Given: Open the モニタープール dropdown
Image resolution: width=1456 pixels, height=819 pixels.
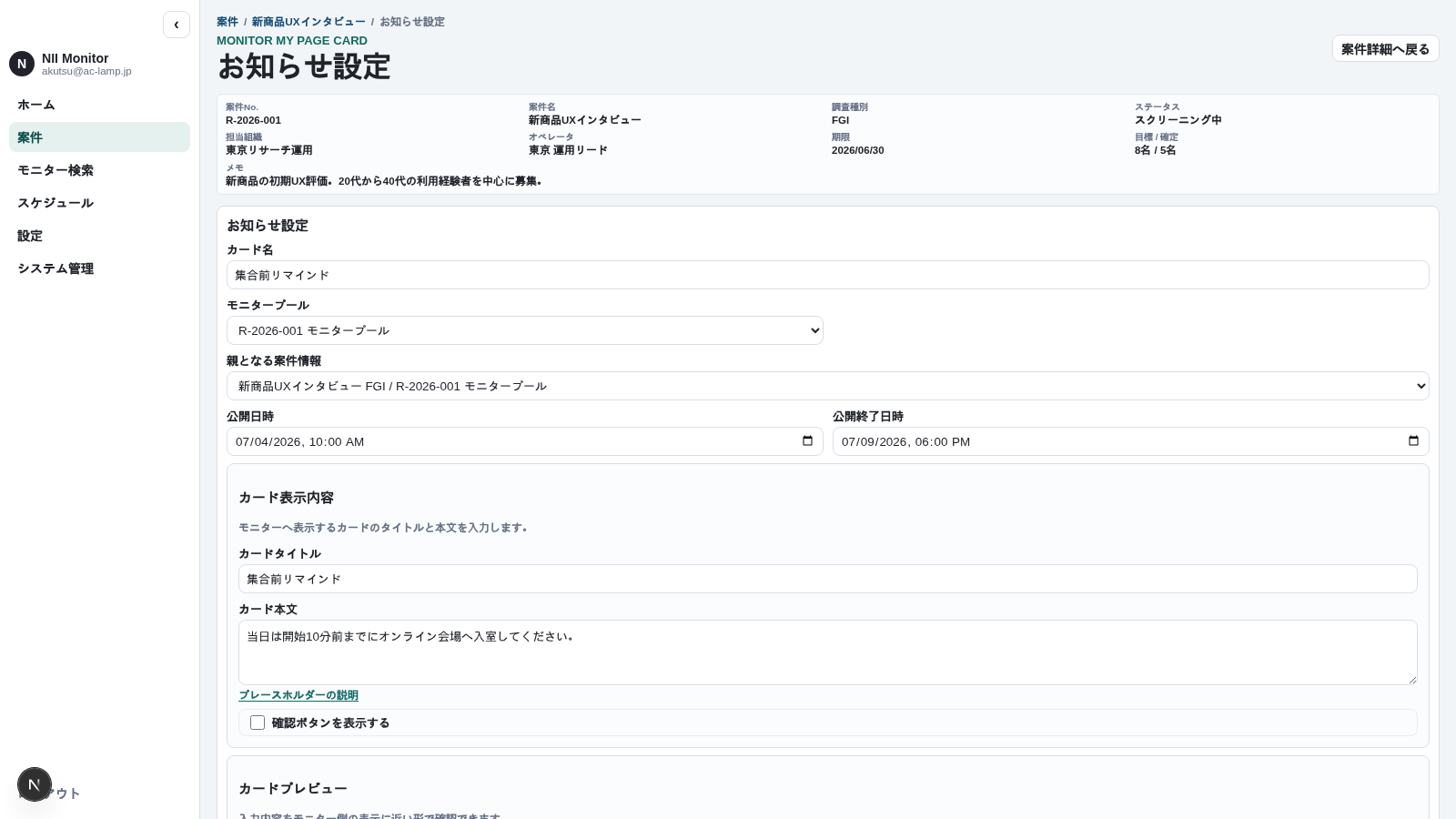Looking at the screenshot, I should [525, 330].
